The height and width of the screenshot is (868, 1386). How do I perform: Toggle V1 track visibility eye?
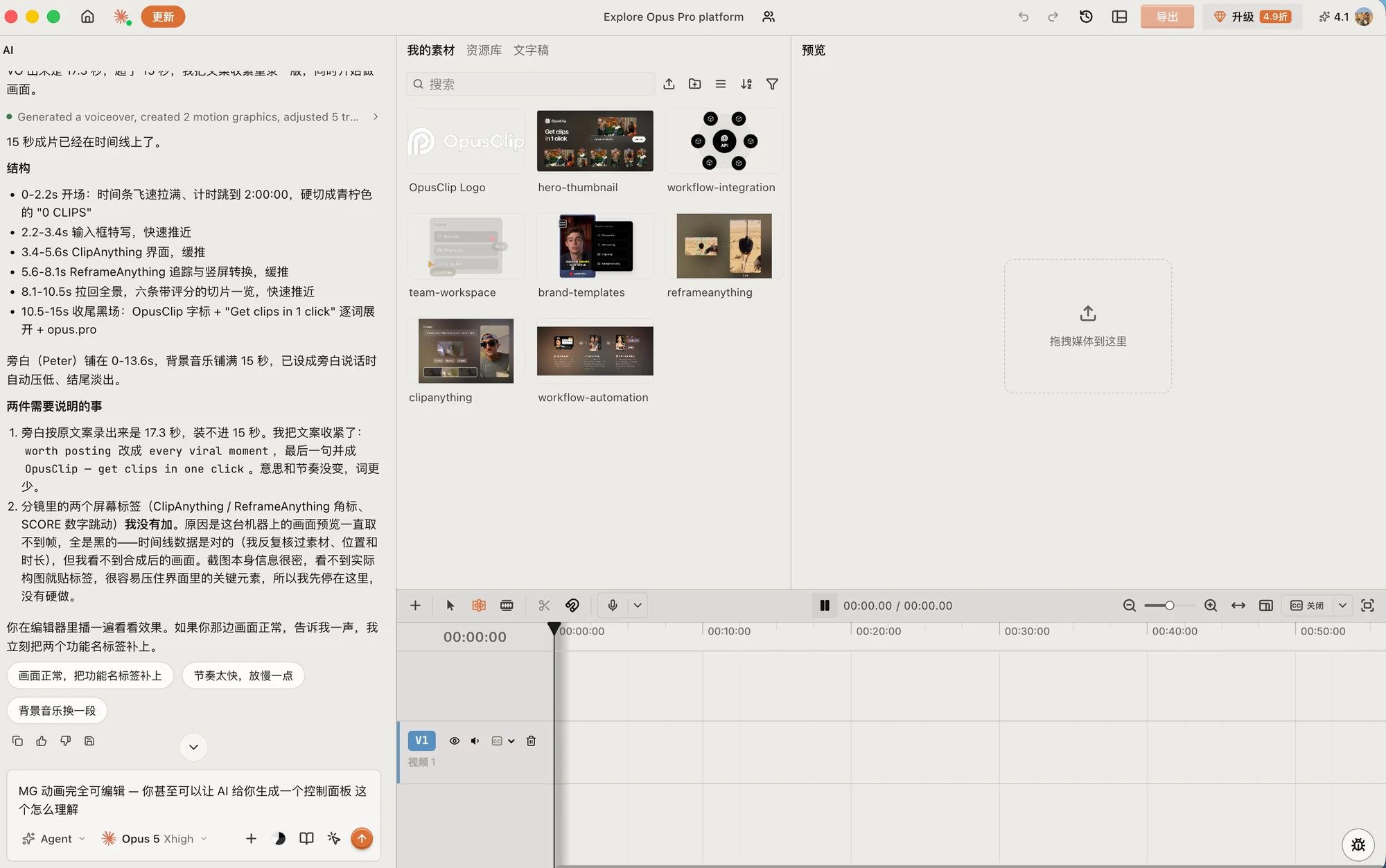click(455, 741)
